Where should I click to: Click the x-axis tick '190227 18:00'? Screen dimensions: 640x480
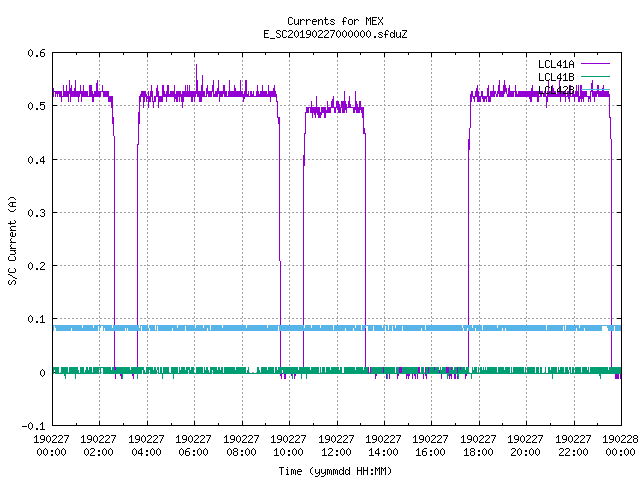[478, 446]
